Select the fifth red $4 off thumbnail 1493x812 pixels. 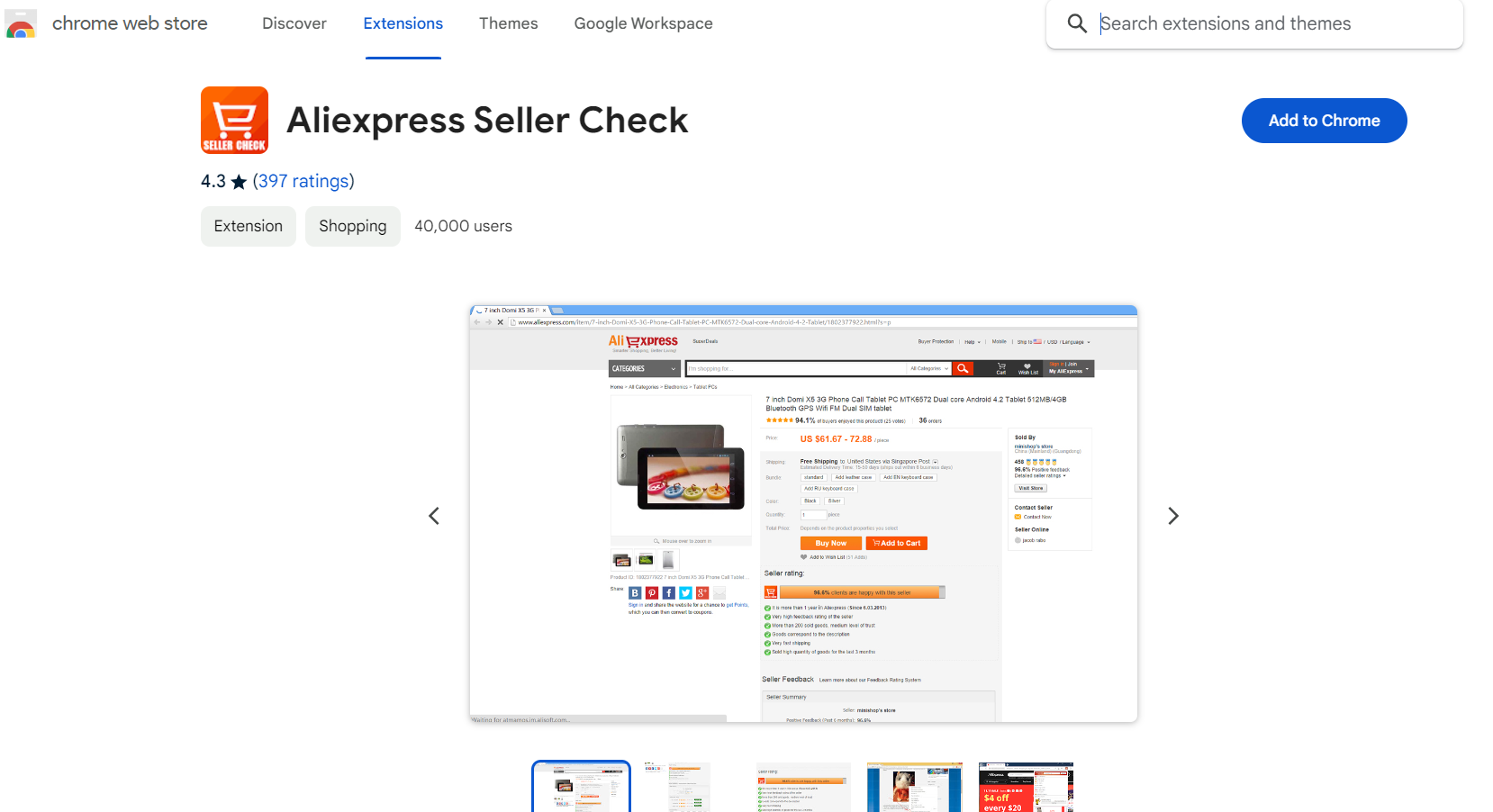point(1026,787)
